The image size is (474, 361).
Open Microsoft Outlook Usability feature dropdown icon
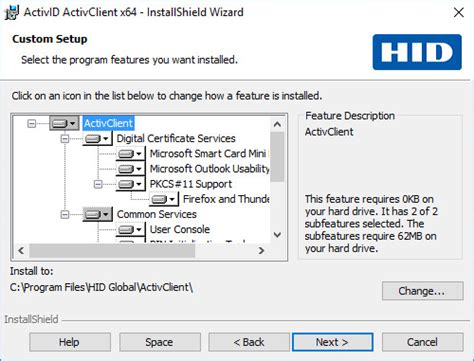pyautogui.click(x=130, y=169)
